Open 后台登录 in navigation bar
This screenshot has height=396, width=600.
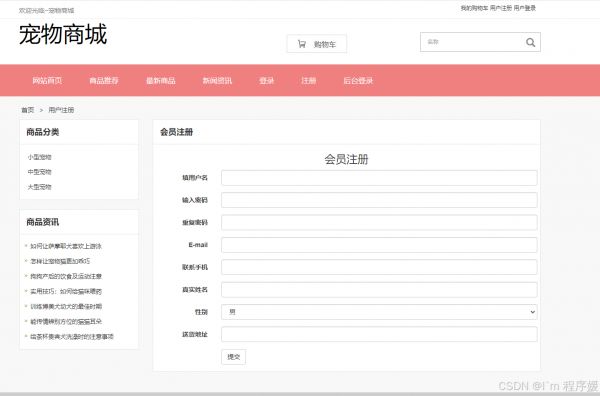(358, 81)
